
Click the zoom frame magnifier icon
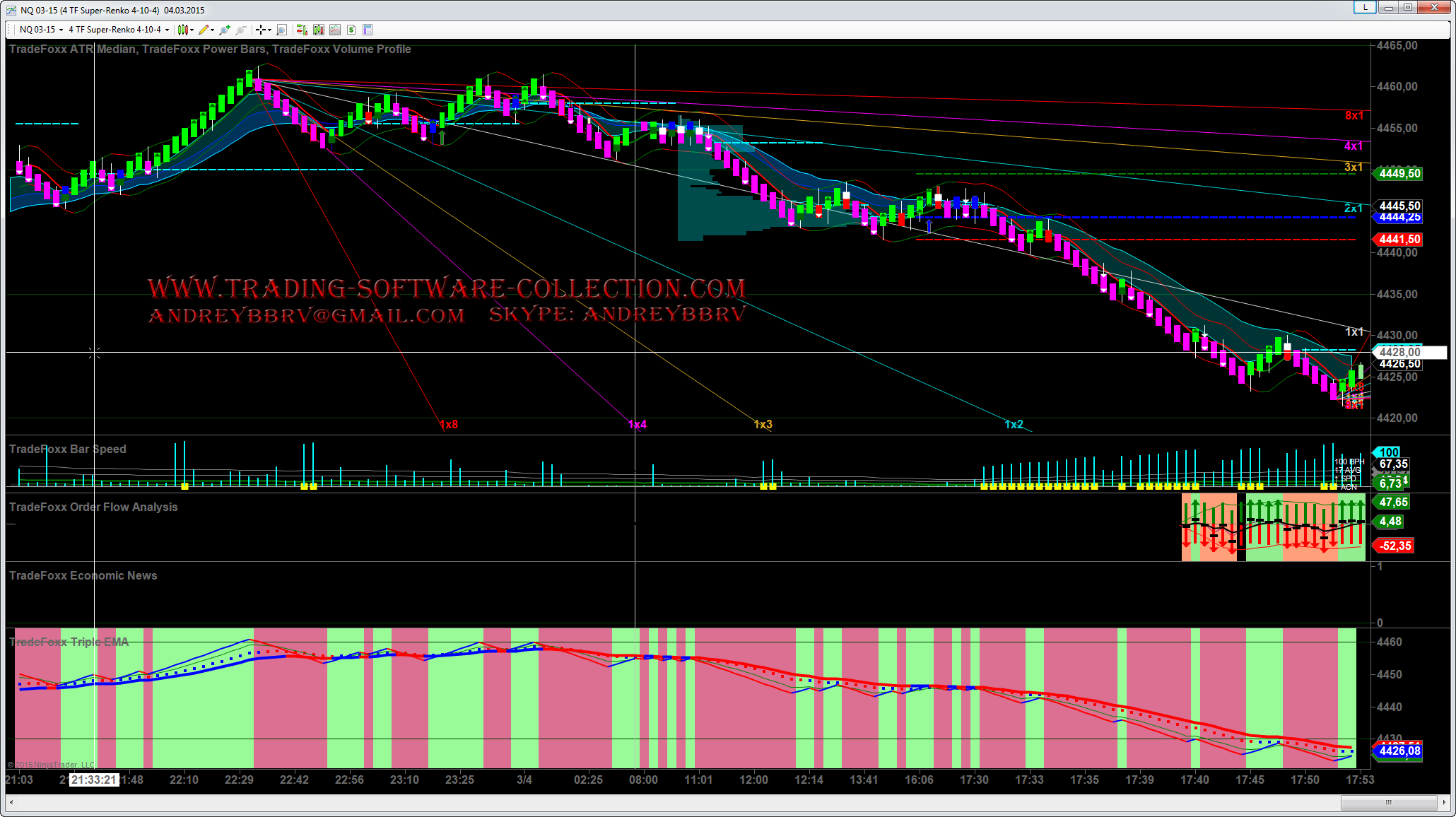(281, 30)
